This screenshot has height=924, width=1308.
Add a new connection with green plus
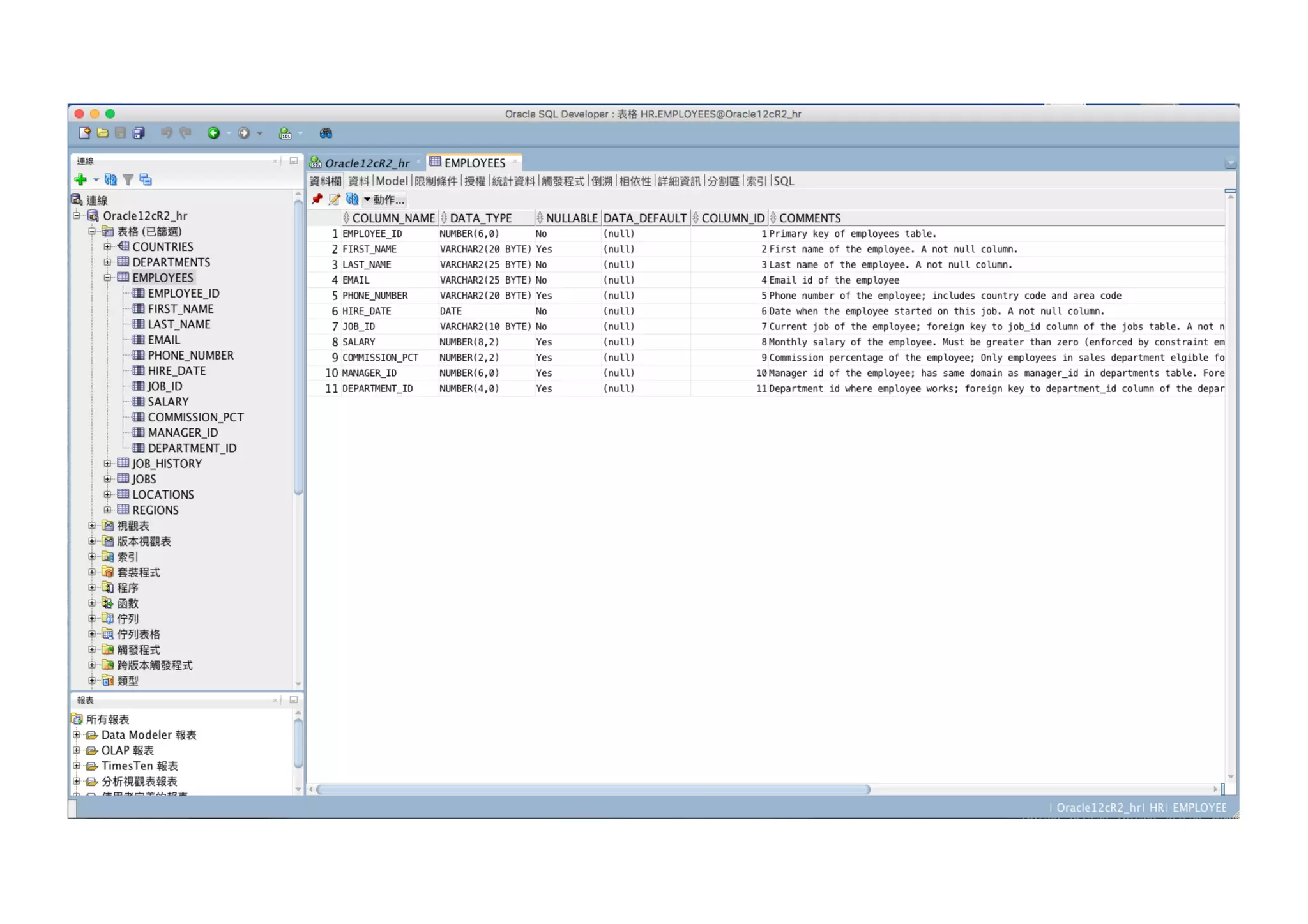tap(80, 179)
